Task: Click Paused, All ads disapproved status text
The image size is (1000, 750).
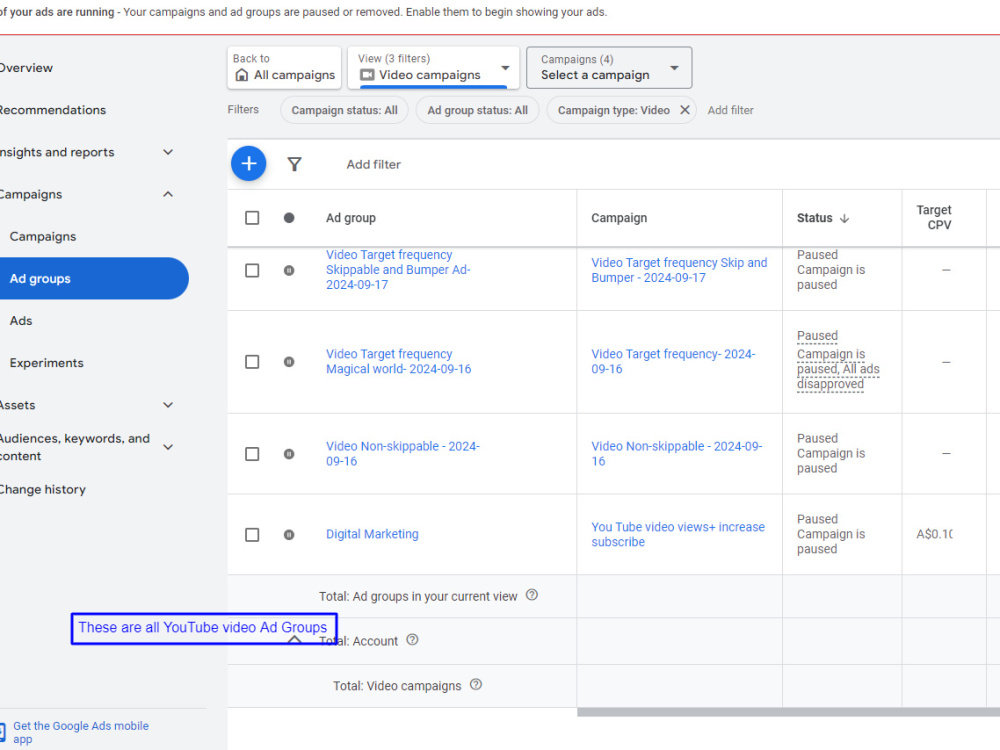Action: coord(837,360)
